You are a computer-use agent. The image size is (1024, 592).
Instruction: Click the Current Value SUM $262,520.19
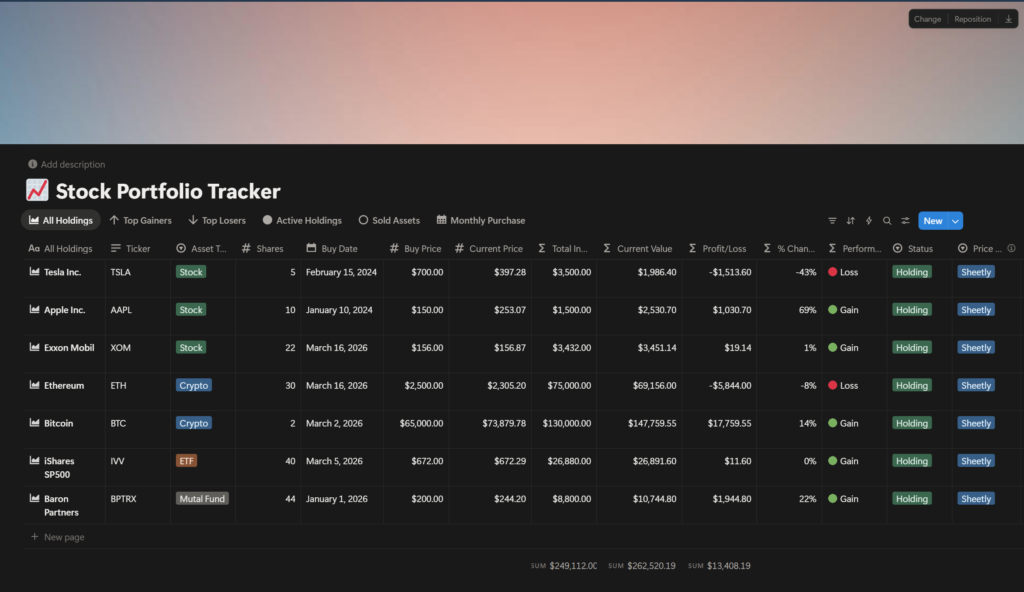coord(642,566)
